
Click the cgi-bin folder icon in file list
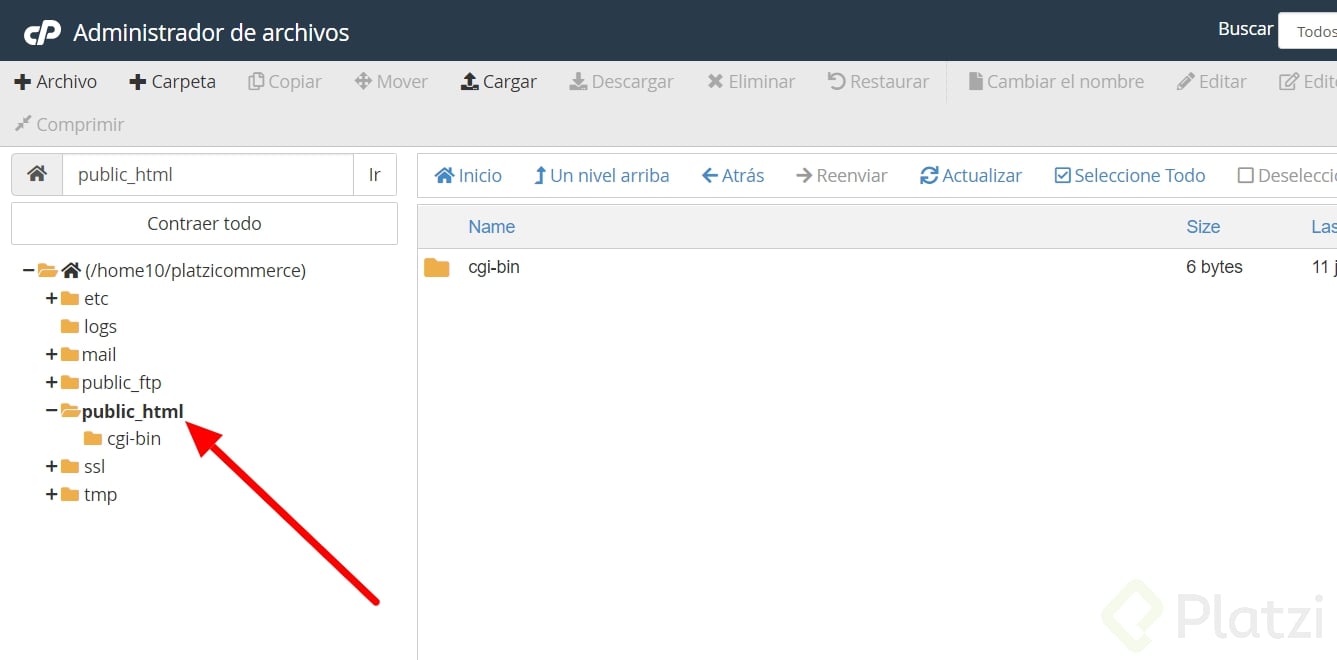coord(437,268)
